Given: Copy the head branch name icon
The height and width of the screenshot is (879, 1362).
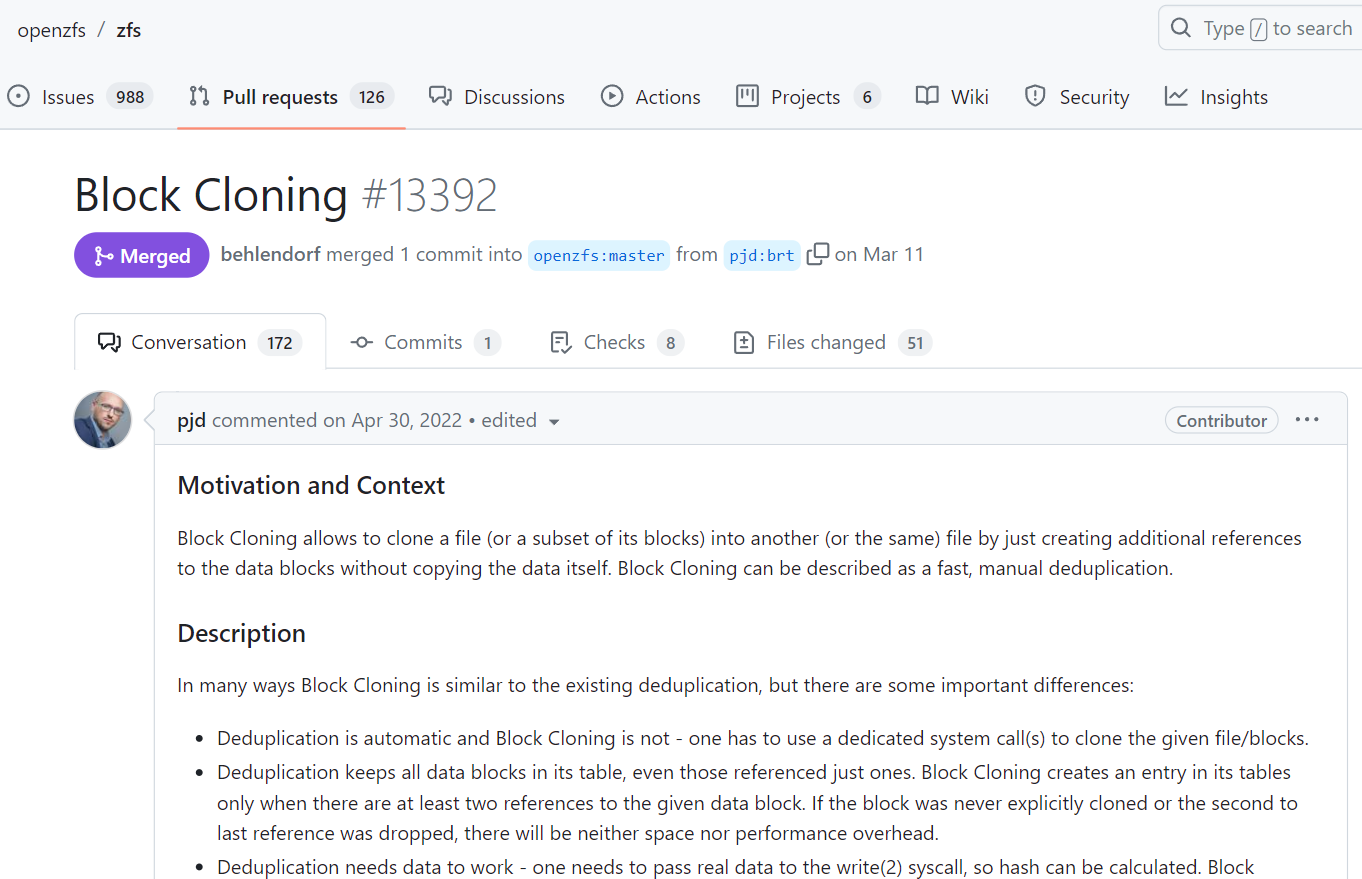Looking at the screenshot, I should click(817, 254).
